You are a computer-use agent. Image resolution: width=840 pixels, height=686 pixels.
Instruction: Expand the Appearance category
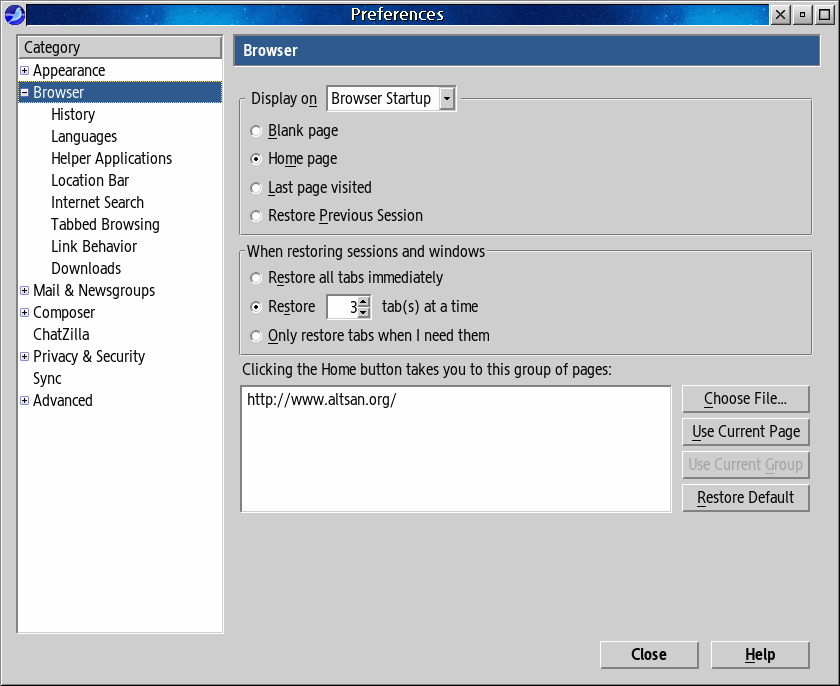(x=25, y=71)
